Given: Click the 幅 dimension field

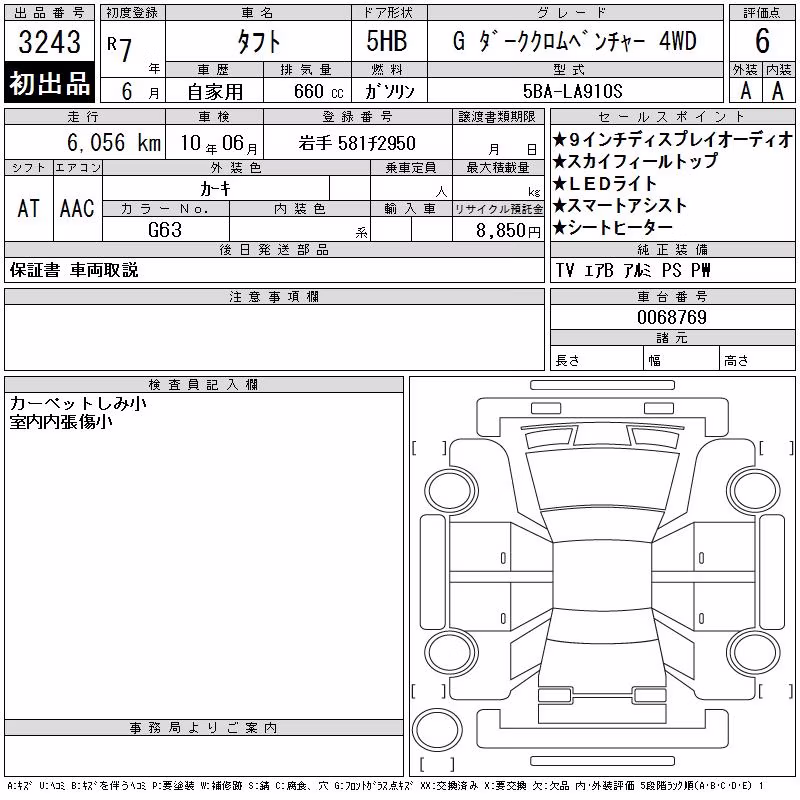Looking at the screenshot, I should [x=682, y=360].
